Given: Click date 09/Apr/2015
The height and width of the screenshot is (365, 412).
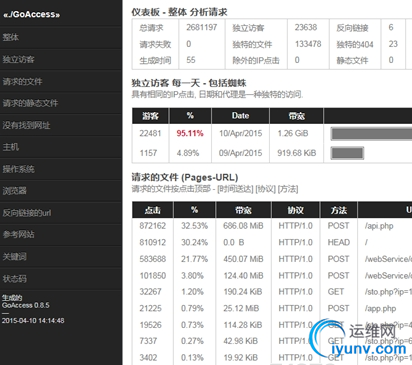Looking at the screenshot, I should pyautogui.click(x=240, y=153).
